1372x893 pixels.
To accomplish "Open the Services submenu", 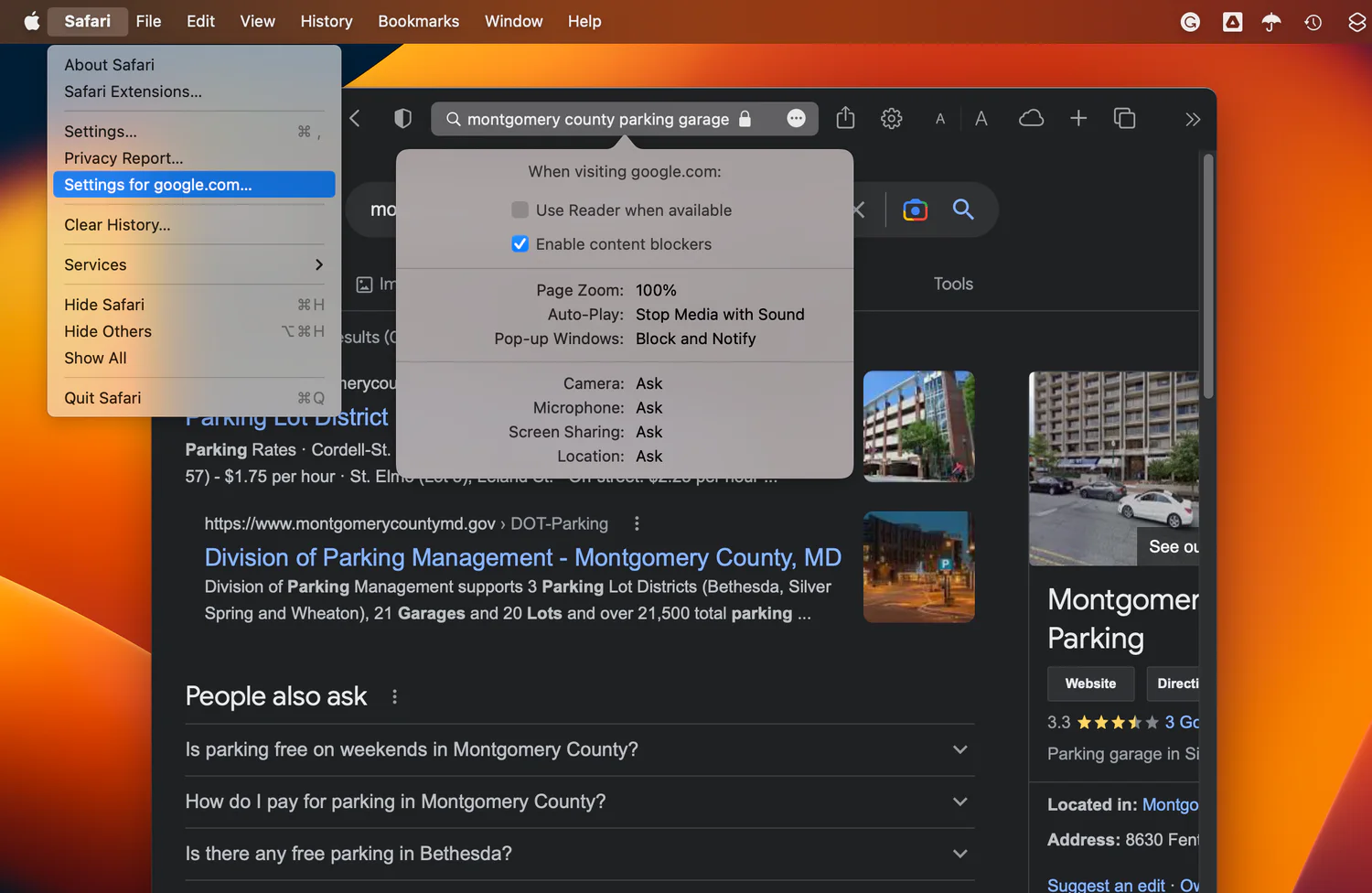I will [194, 265].
